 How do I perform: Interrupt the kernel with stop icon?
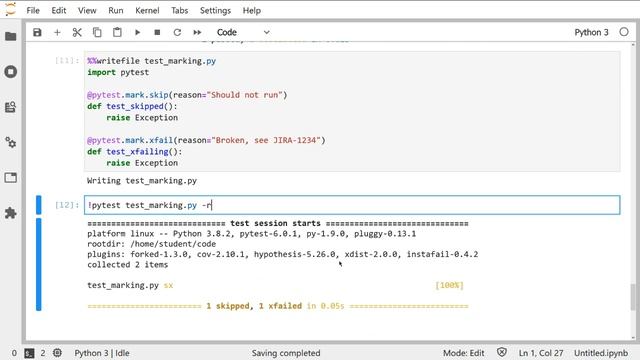pos(157,32)
